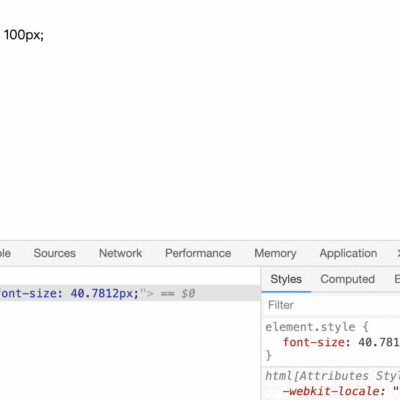Switch to the Computed styles tab
Screen dimensions: 400x400
348,279
